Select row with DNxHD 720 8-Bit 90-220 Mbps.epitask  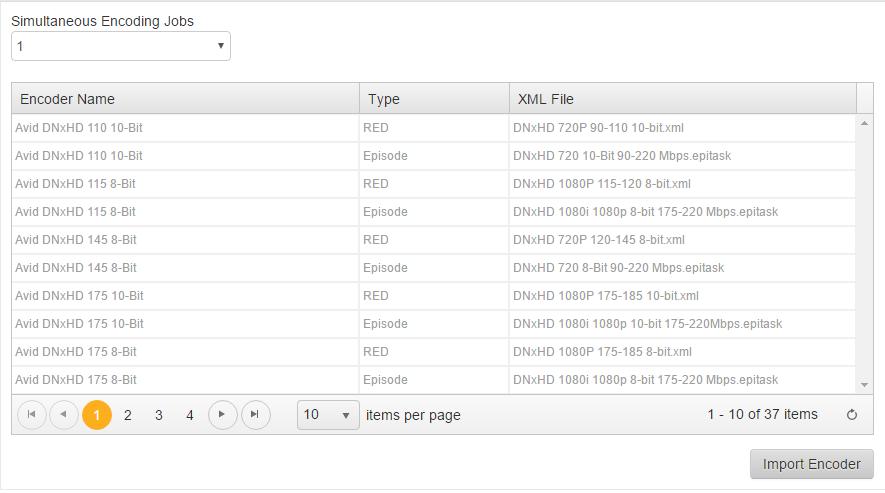click(433, 268)
